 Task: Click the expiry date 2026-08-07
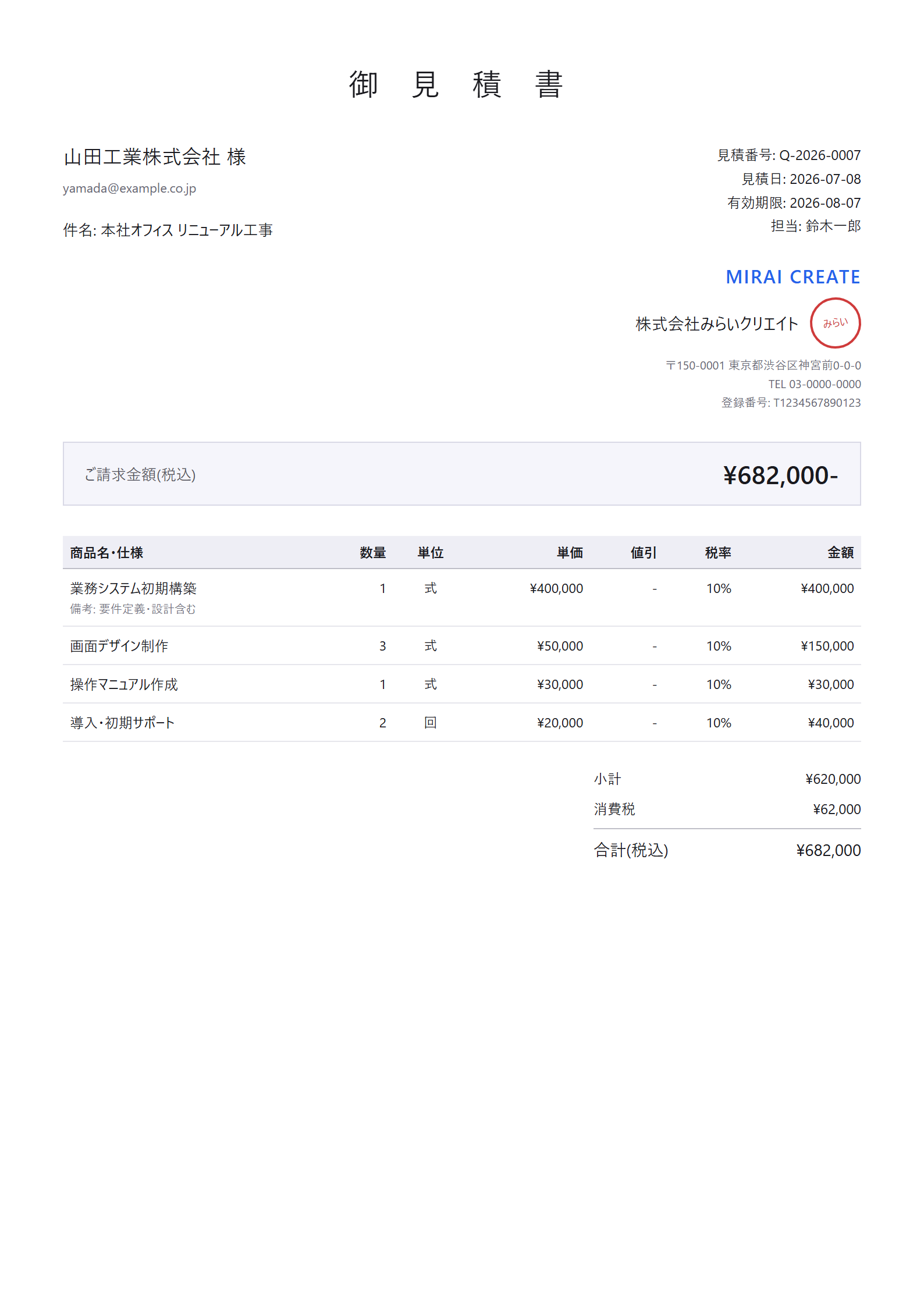(x=825, y=203)
